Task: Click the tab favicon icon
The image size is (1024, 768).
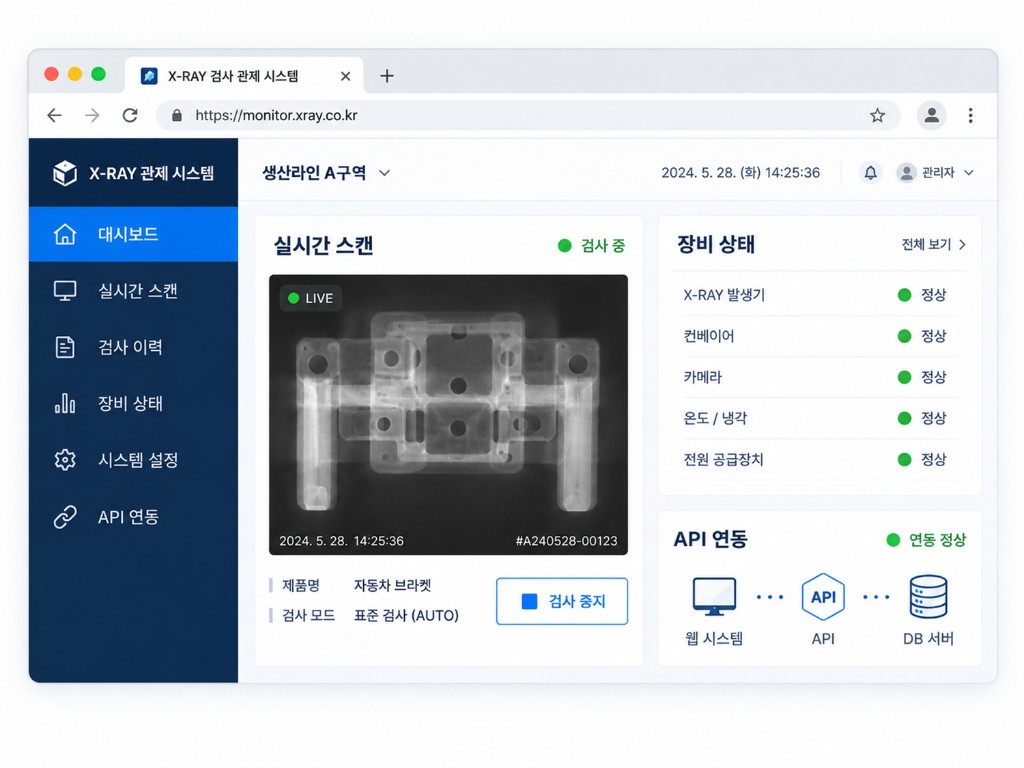Action: tap(149, 76)
